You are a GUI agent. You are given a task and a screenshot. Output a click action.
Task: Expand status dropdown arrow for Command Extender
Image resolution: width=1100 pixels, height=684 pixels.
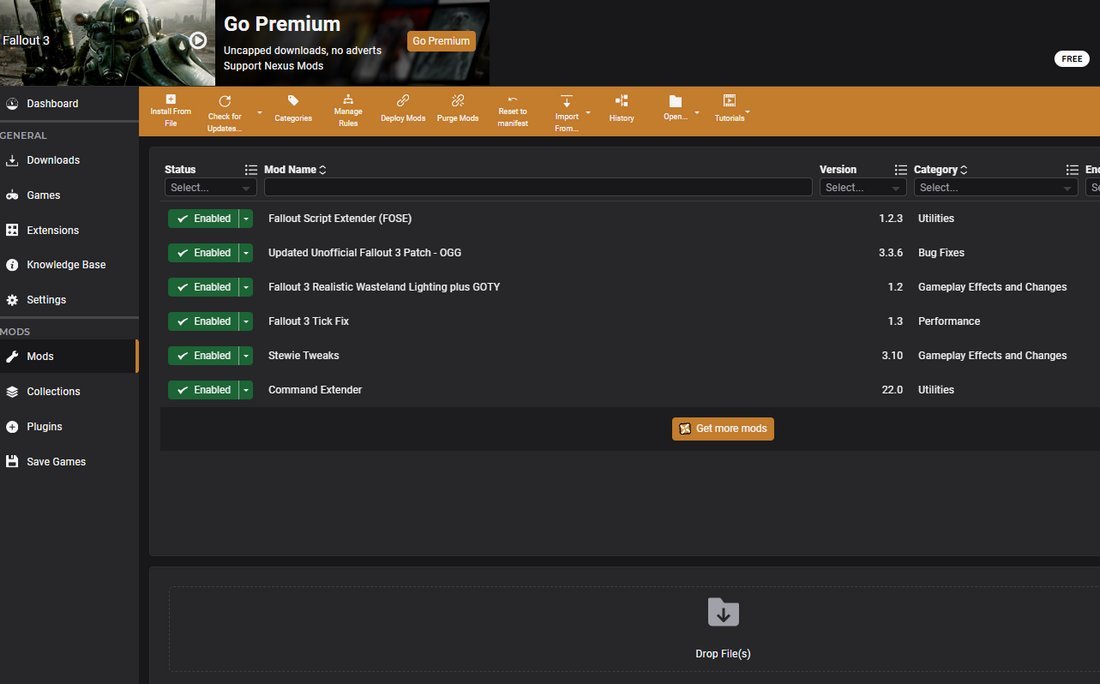246,390
